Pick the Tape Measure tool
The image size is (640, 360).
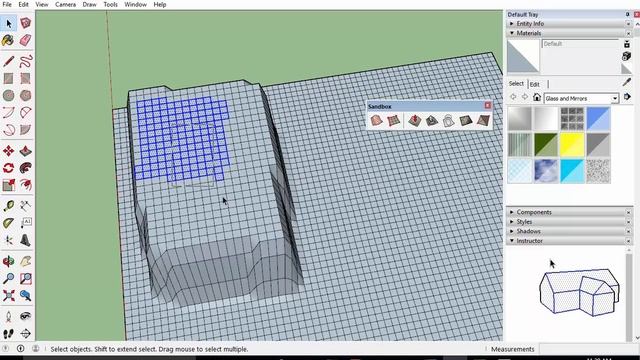coord(9,206)
